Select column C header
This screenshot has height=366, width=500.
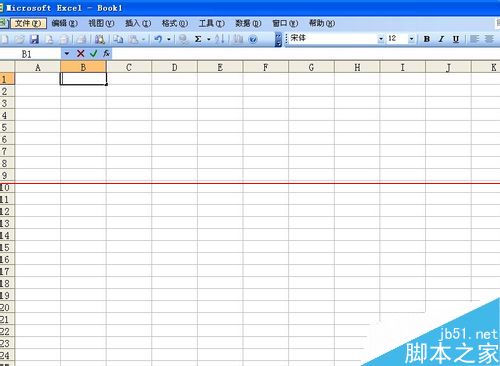129,67
